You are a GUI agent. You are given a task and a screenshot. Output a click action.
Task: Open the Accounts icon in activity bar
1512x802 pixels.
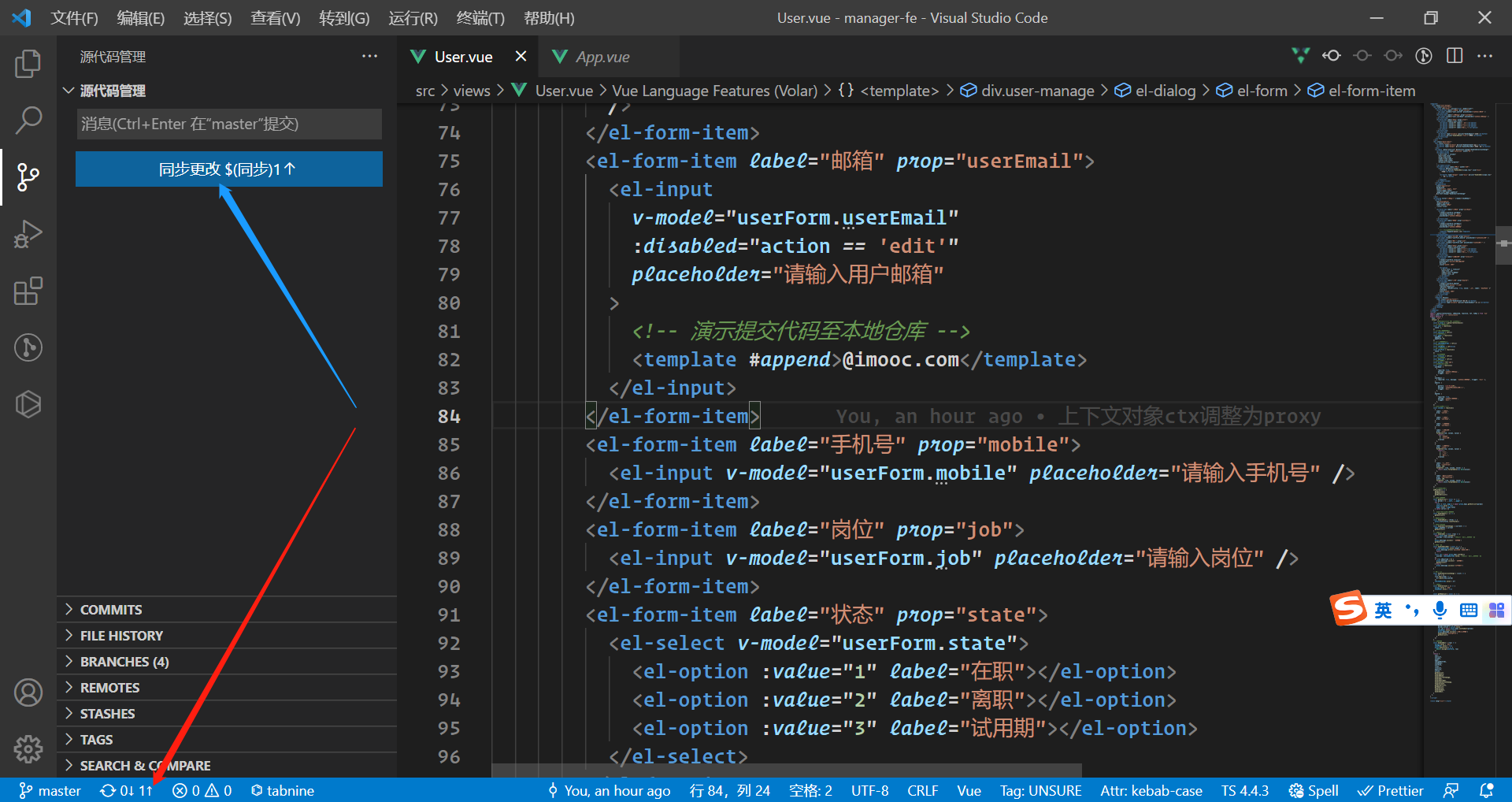pos(28,693)
